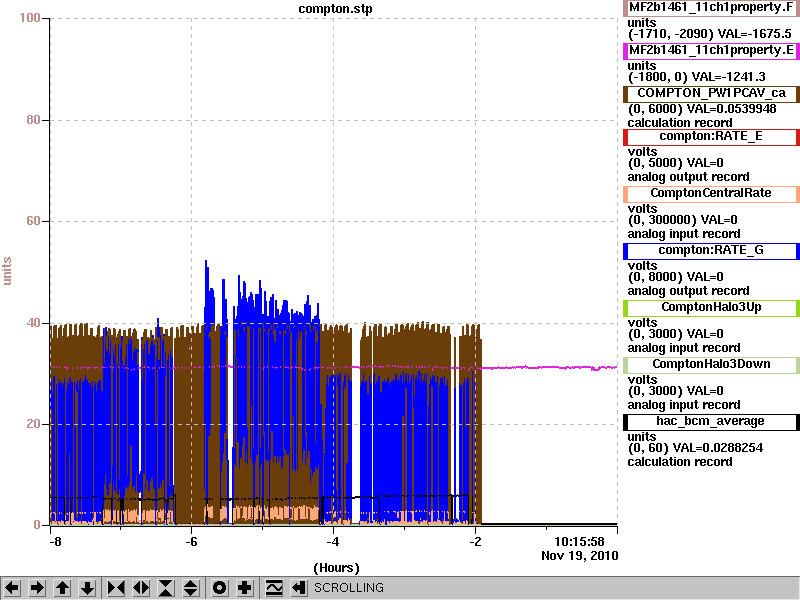Zoom in vertically with the hourglass-shaped icon
Viewport: 800px width, 600px height.
[166, 588]
